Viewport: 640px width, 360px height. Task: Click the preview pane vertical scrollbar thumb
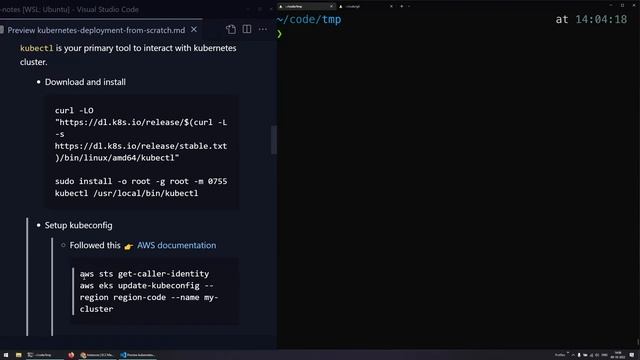click(274, 140)
